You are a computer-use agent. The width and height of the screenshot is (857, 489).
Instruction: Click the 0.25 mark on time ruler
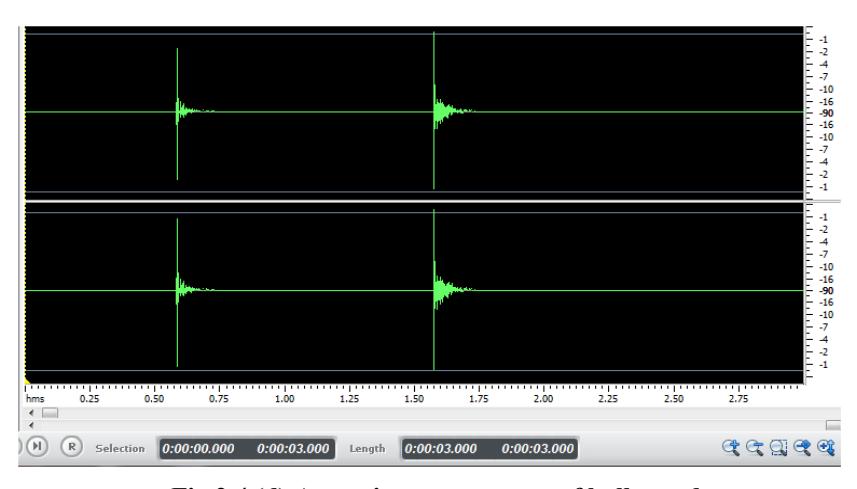coord(89,398)
